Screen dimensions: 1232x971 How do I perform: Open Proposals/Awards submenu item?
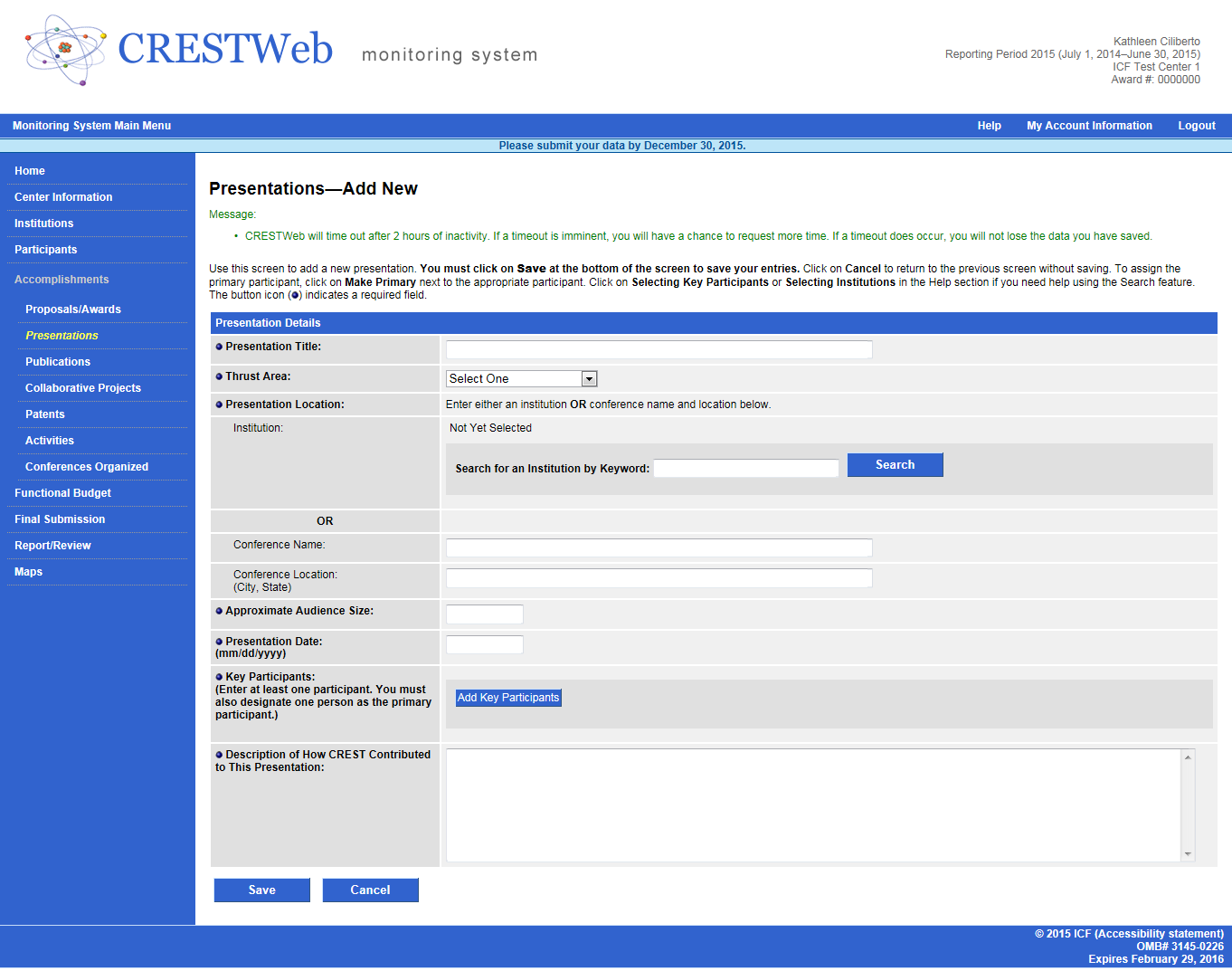coord(73,309)
